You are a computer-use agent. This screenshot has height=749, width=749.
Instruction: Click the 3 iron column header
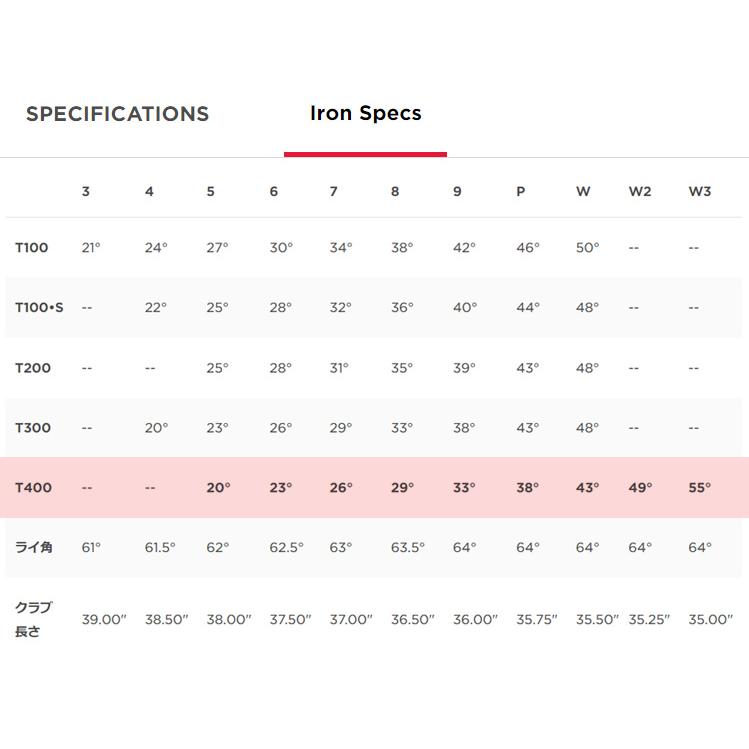coord(86,191)
